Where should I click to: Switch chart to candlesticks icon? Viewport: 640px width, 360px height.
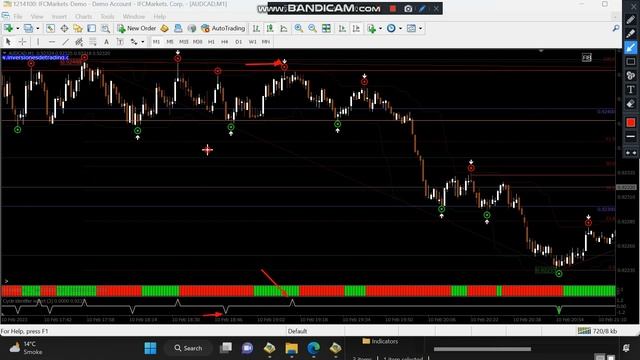tap(270, 28)
